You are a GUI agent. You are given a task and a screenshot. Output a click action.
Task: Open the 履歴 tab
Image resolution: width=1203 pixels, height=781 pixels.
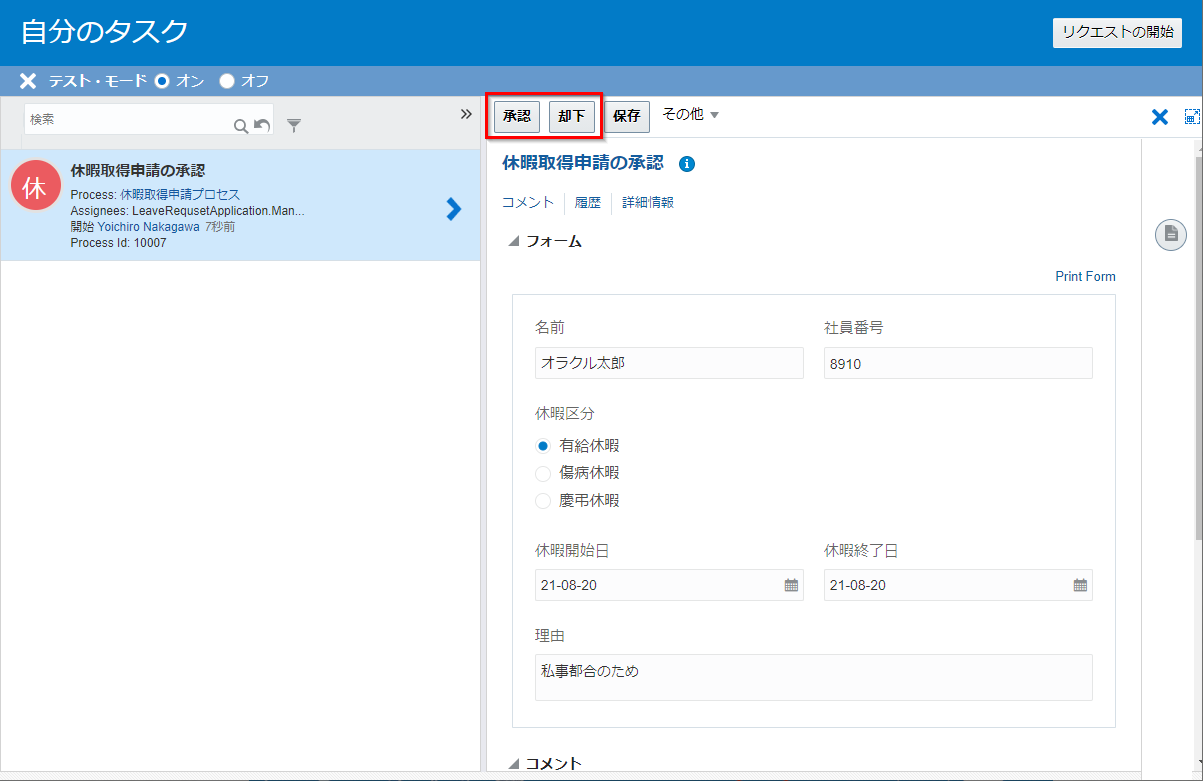pyautogui.click(x=587, y=202)
